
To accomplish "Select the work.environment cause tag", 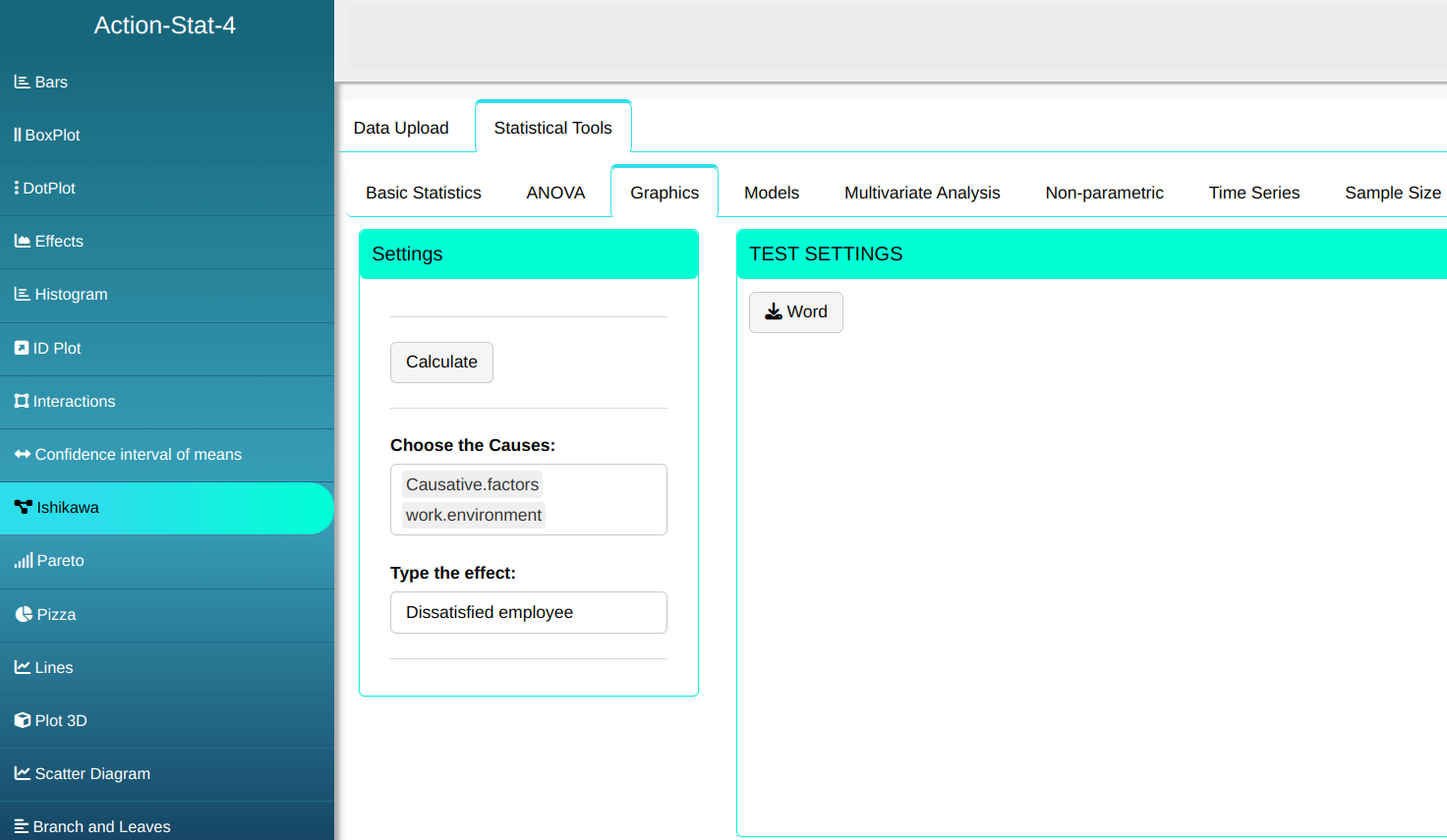I will 473,515.
